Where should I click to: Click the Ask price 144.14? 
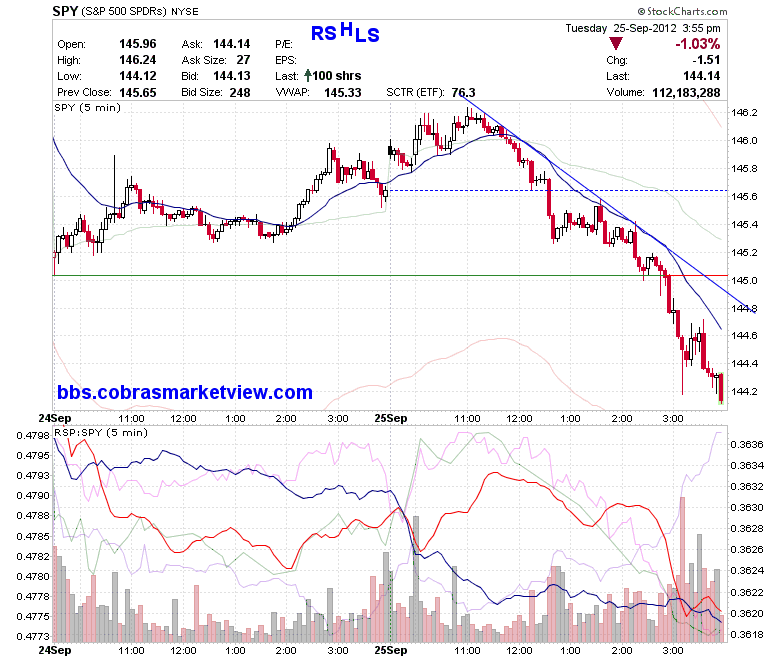tap(231, 44)
